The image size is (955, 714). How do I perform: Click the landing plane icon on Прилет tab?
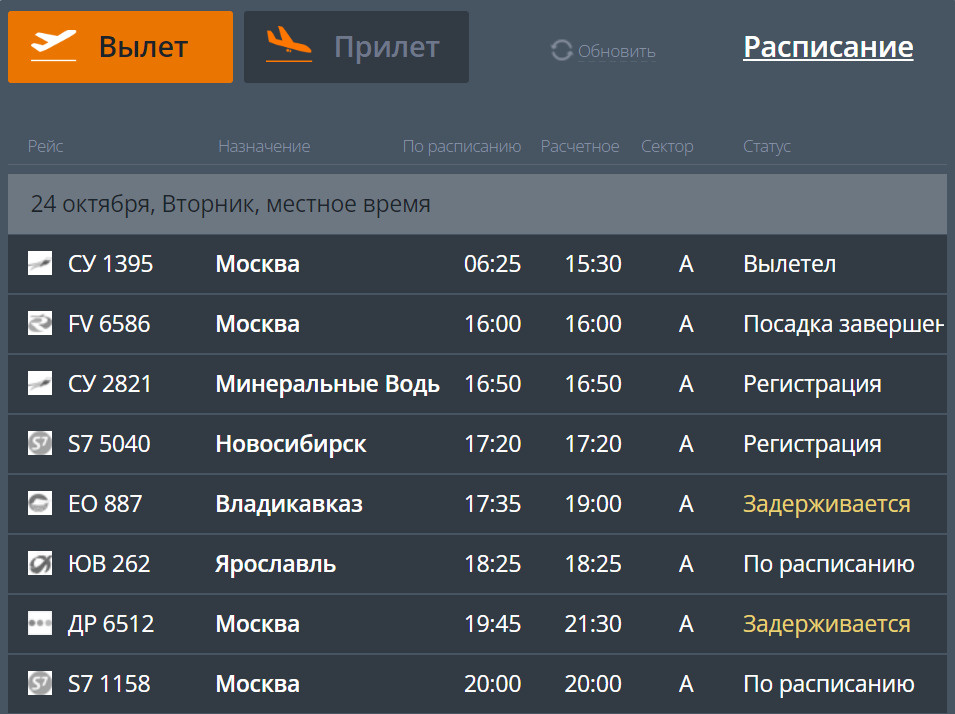point(289,44)
